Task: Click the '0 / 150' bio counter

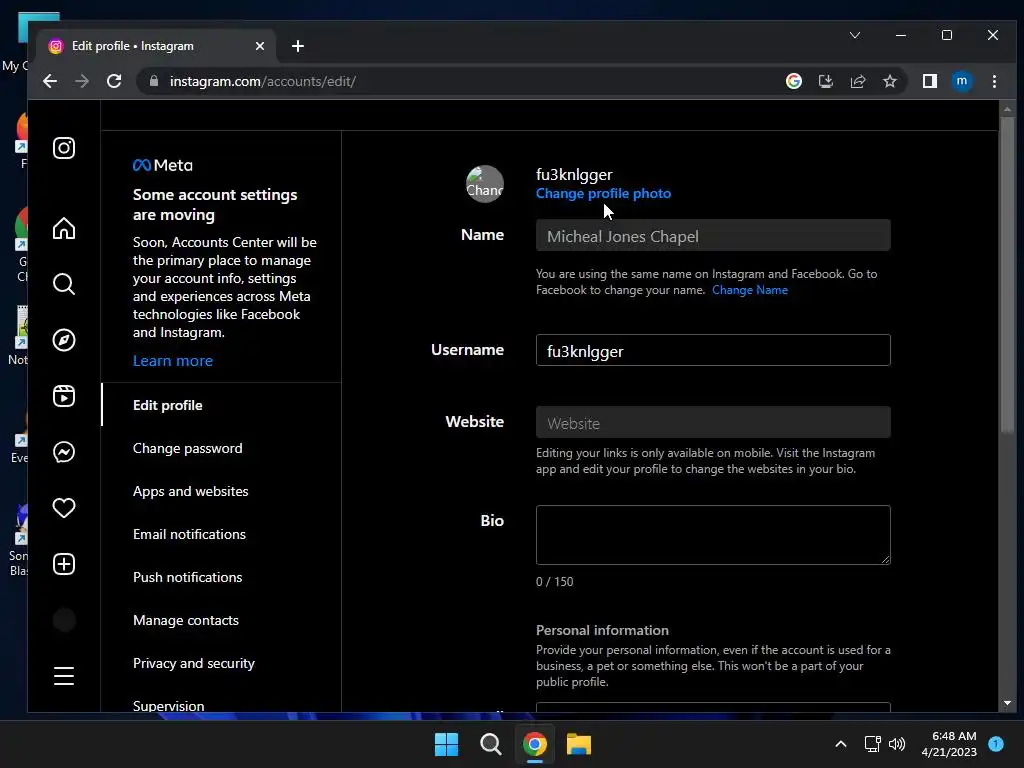Action: [554, 582]
